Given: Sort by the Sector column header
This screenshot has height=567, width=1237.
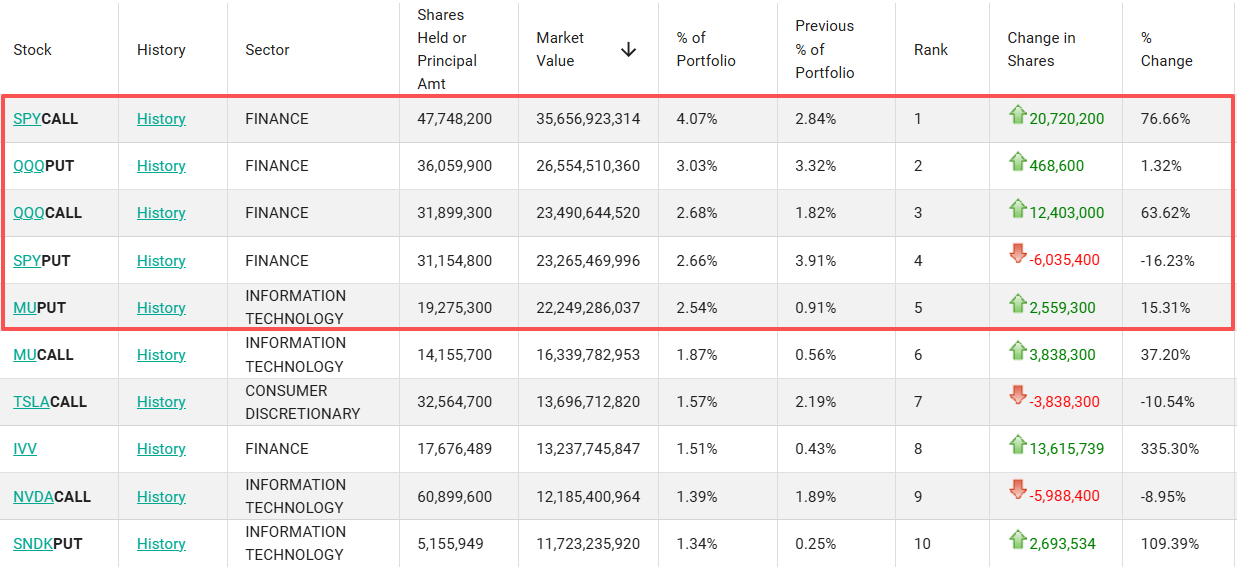Looking at the screenshot, I should 267,49.
